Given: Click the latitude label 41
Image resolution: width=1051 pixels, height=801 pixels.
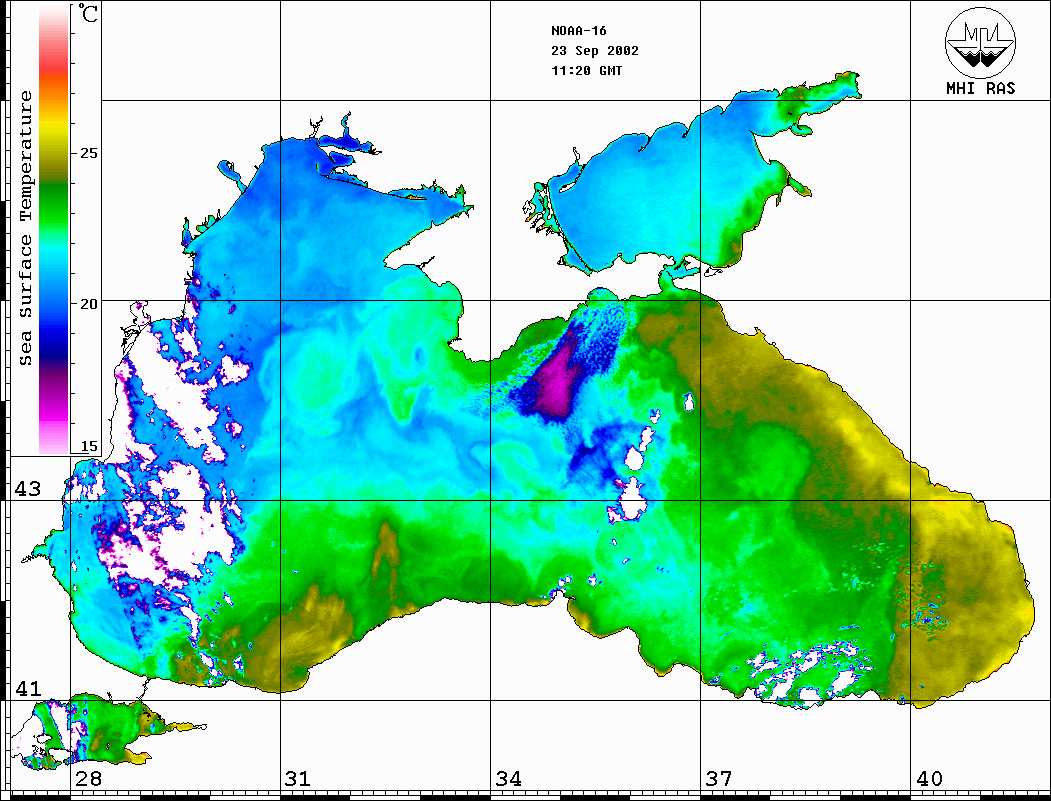Looking at the screenshot, I should [27, 689].
